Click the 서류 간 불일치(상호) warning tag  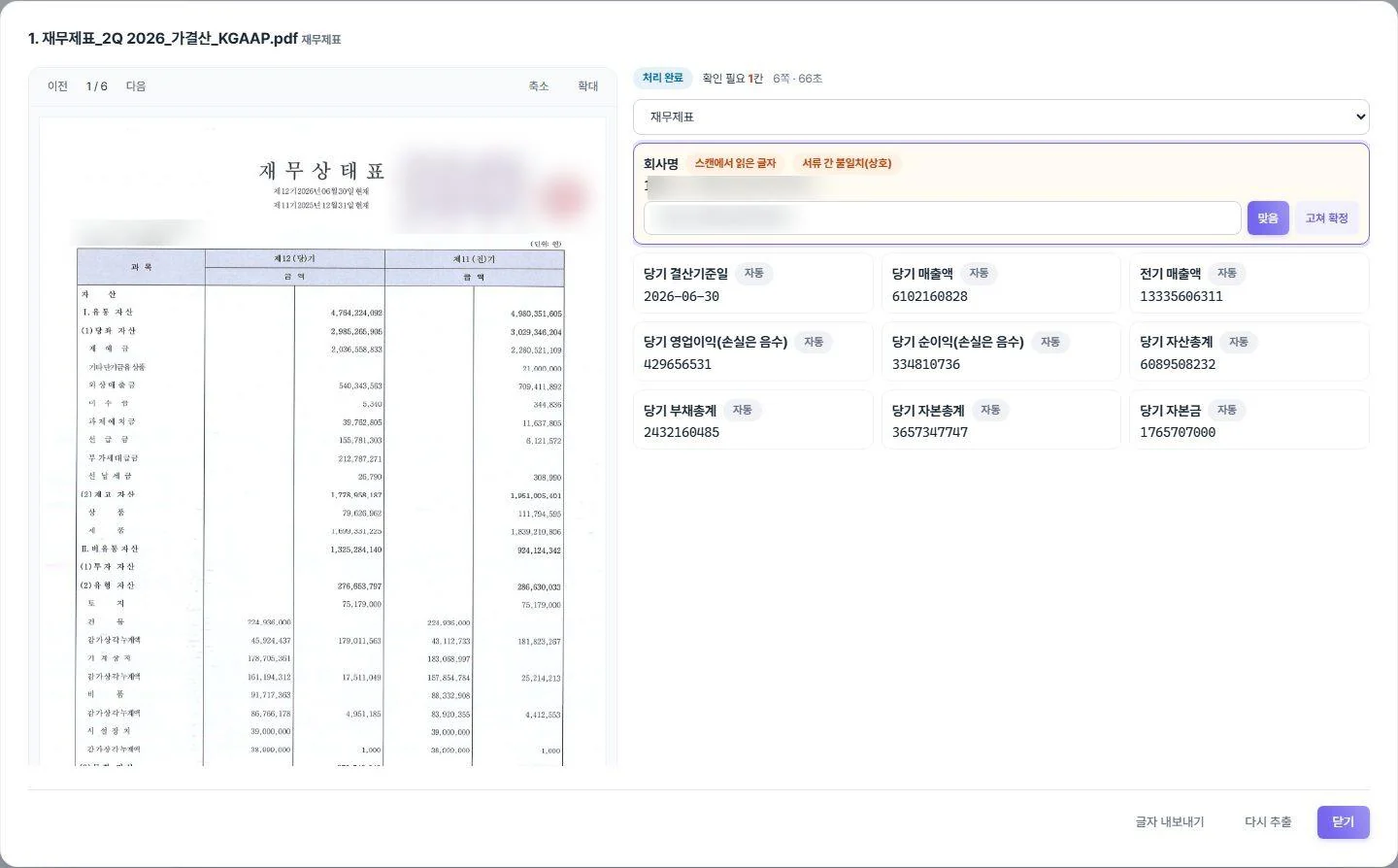[x=847, y=163]
